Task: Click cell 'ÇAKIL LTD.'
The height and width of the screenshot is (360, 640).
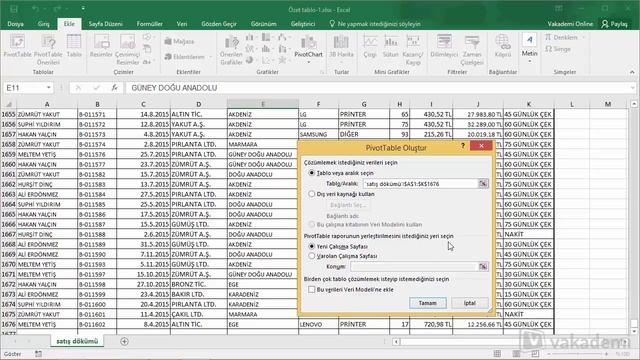Action: pyautogui.click(x=198, y=314)
